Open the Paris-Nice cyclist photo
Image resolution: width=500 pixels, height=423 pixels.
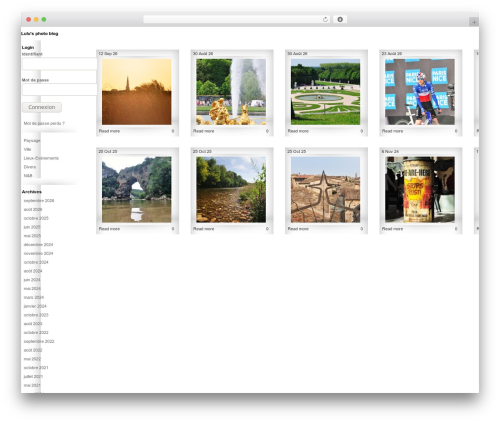[x=420, y=92]
